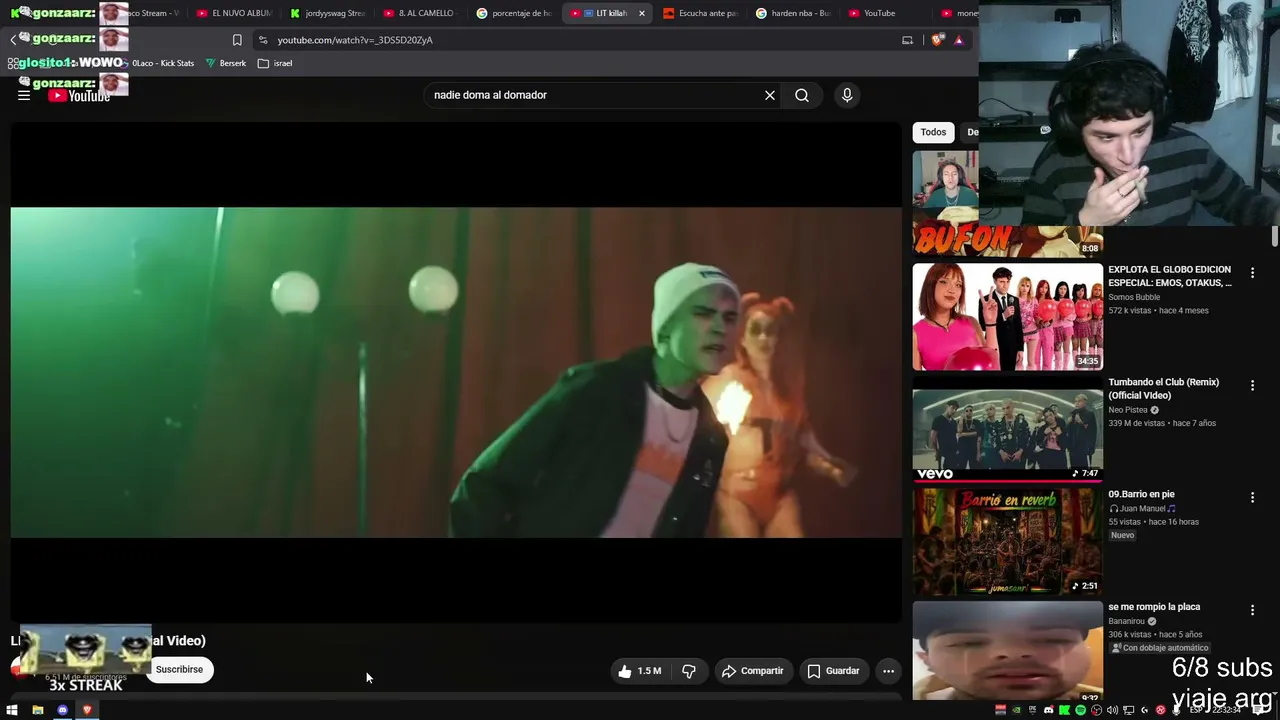Screen dimensions: 1280x720
Task: Open the '09.Barrio en pie' title link
Action: (1141, 494)
